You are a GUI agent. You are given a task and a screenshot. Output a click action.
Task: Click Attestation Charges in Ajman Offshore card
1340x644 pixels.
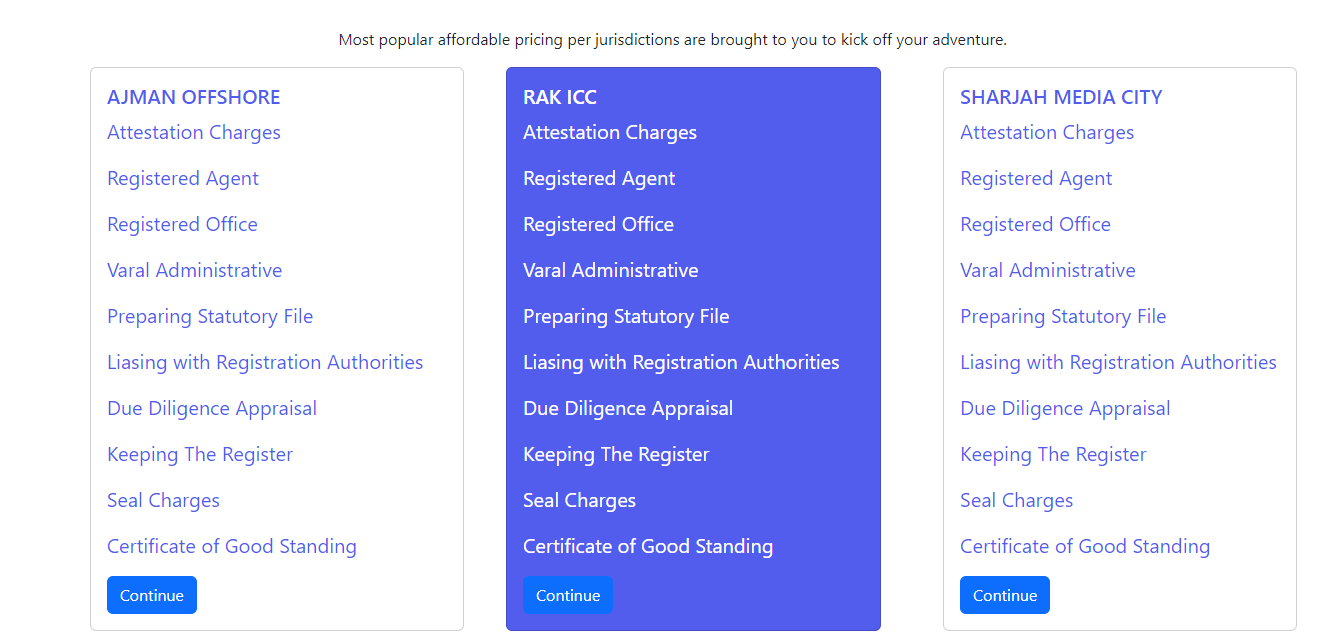[x=193, y=132]
